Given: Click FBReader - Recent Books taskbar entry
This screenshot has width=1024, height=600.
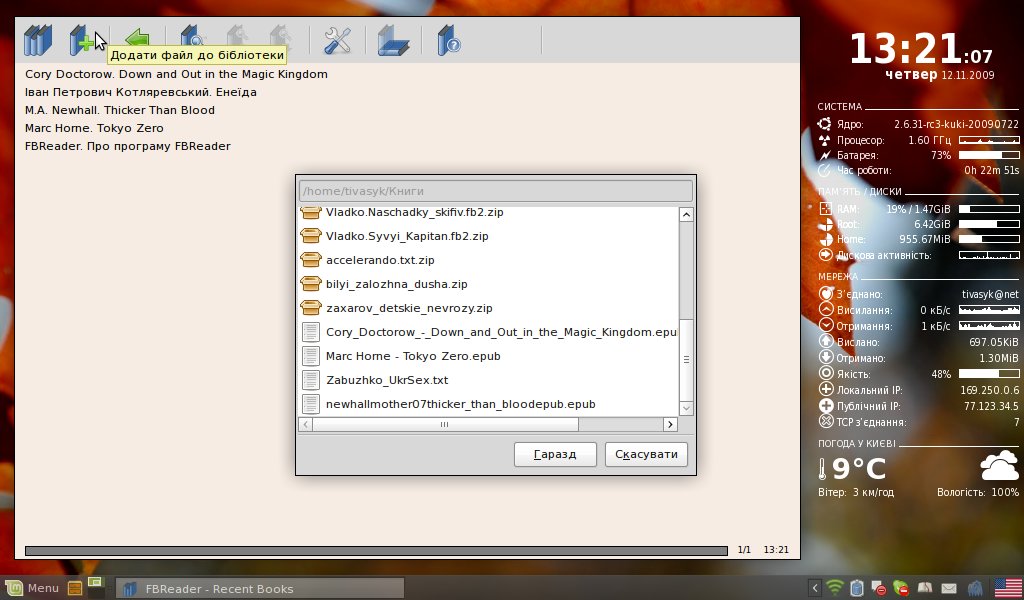Looking at the screenshot, I should point(260,588).
